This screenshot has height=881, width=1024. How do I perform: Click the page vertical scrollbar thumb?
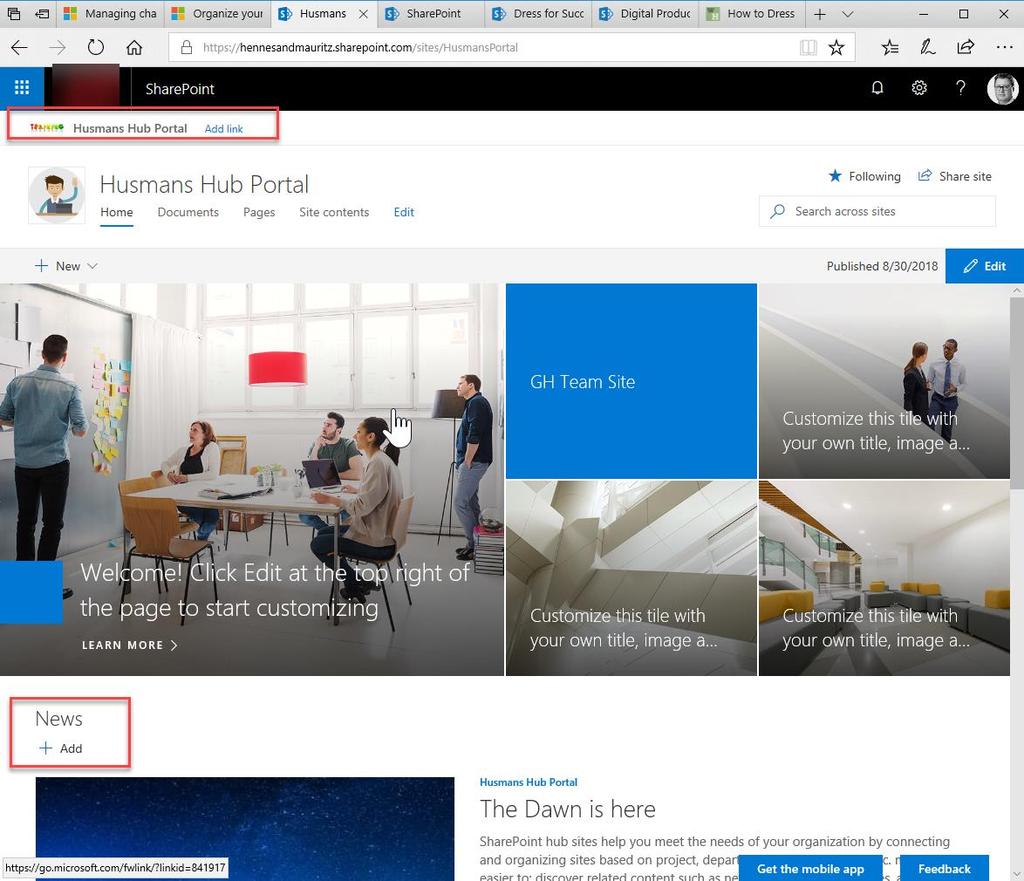(1017, 392)
